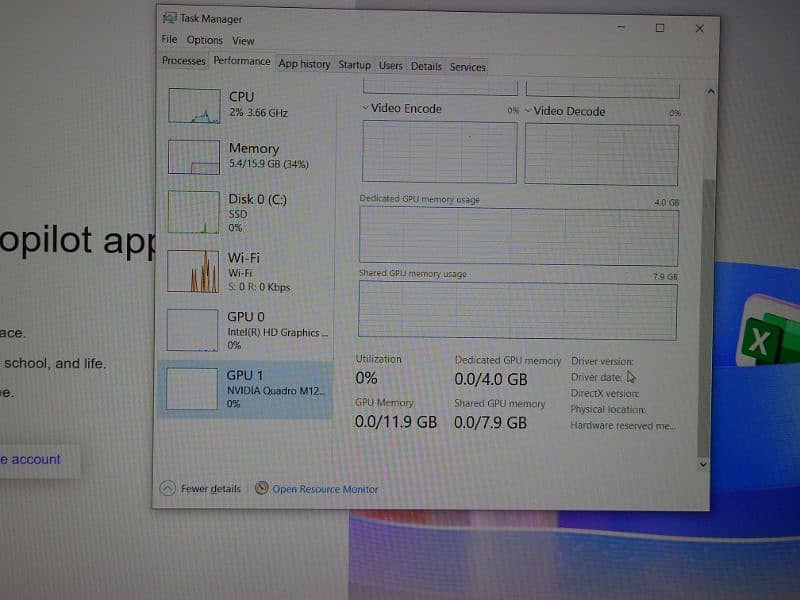Click the Shared GPU memory usage graph
This screenshot has width=800, height=600.
(518, 311)
